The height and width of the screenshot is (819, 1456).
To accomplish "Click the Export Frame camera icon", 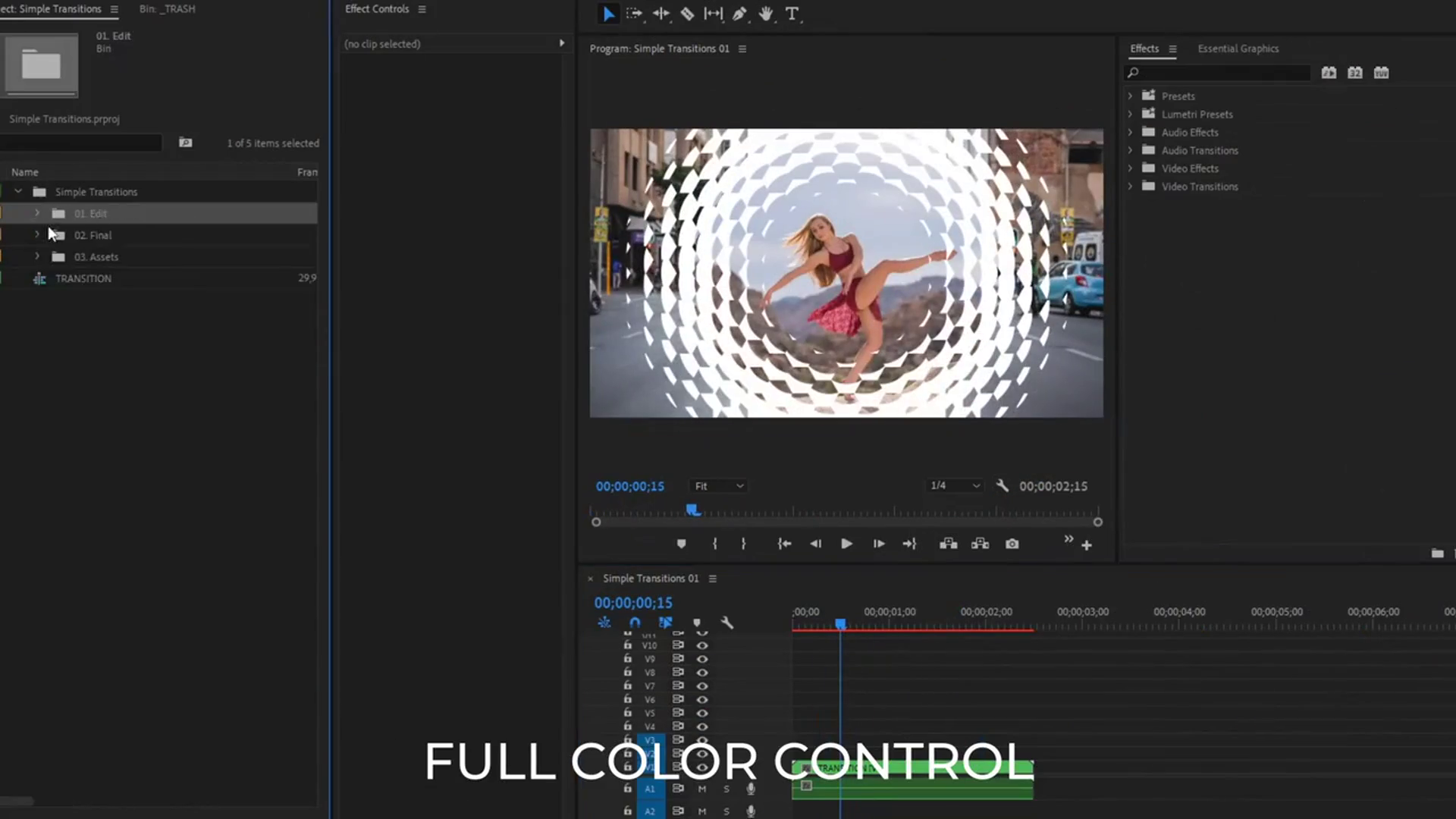I will 1012,544.
